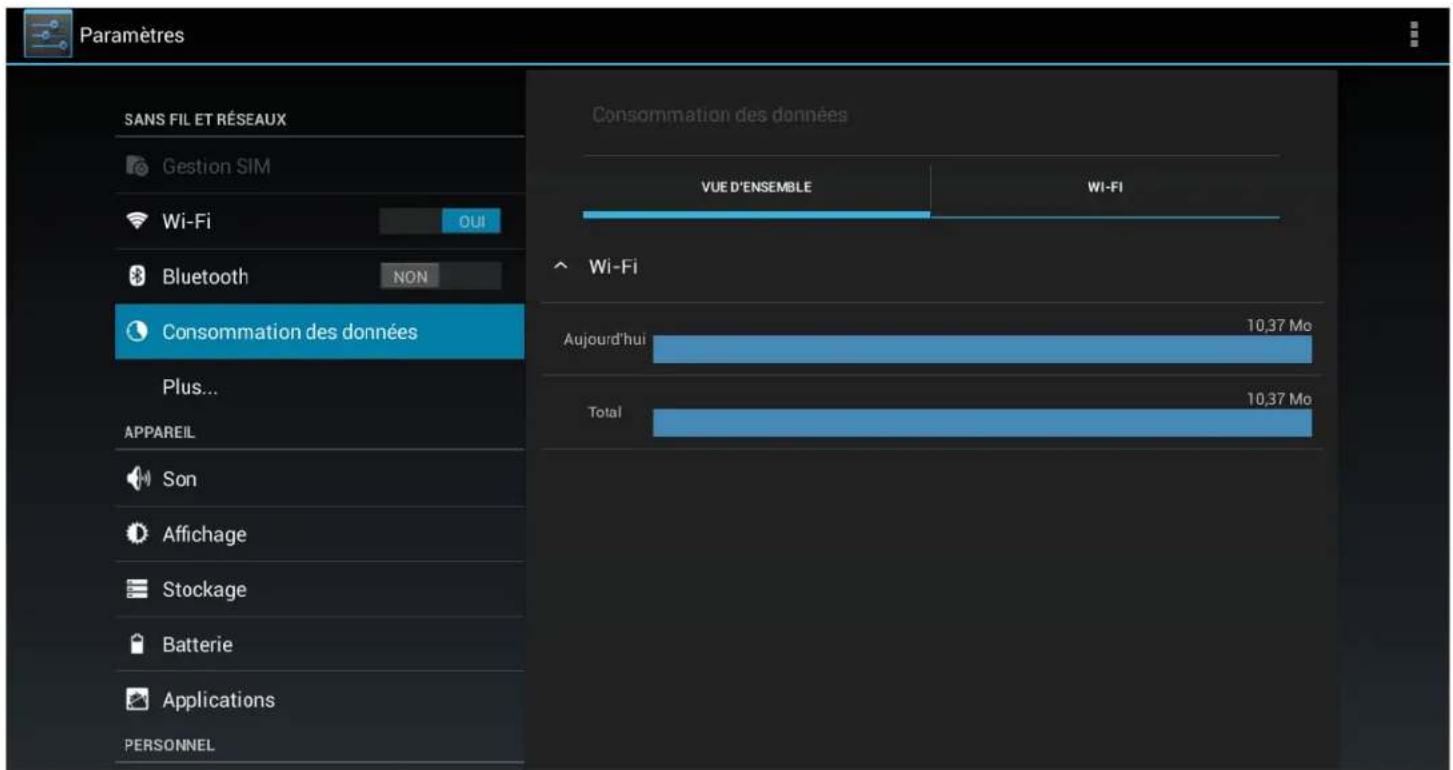Open the overflow menu (three dots)
1453x770 pixels.
pyautogui.click(x=1413, y=34)
